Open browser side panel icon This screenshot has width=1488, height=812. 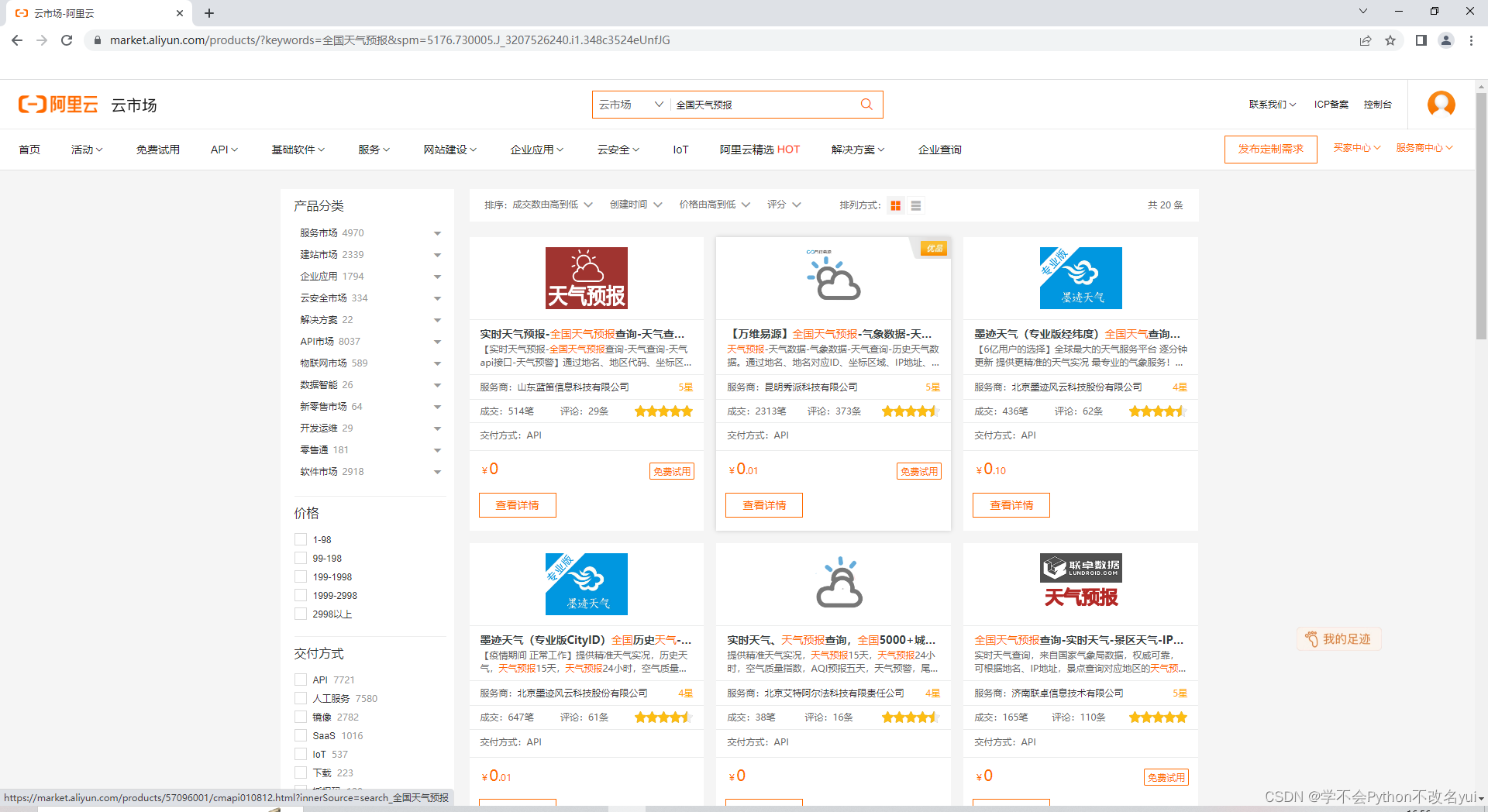click(x=1421, y=40)
